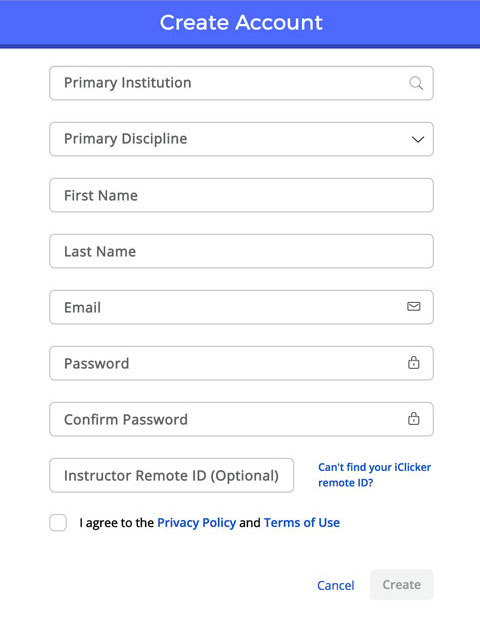This screenshot has height=625, width=480.
Task: Focus the Password input field
Action: click(x=241, y=363)
